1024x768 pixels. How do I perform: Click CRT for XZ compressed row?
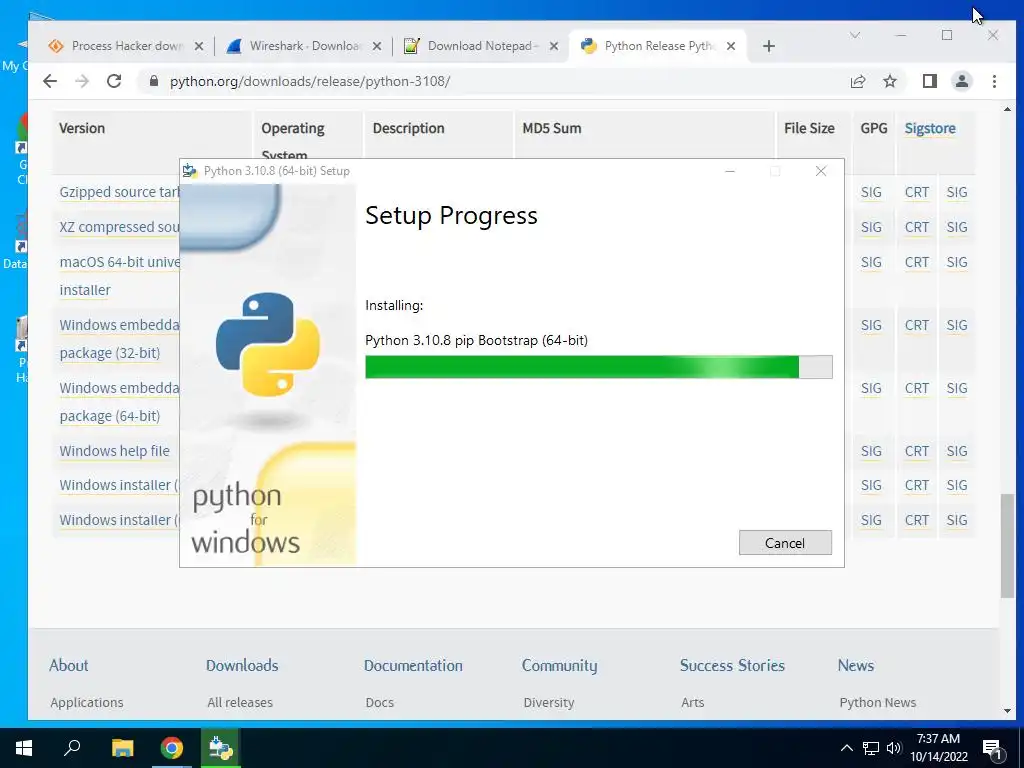click(917, 227)
